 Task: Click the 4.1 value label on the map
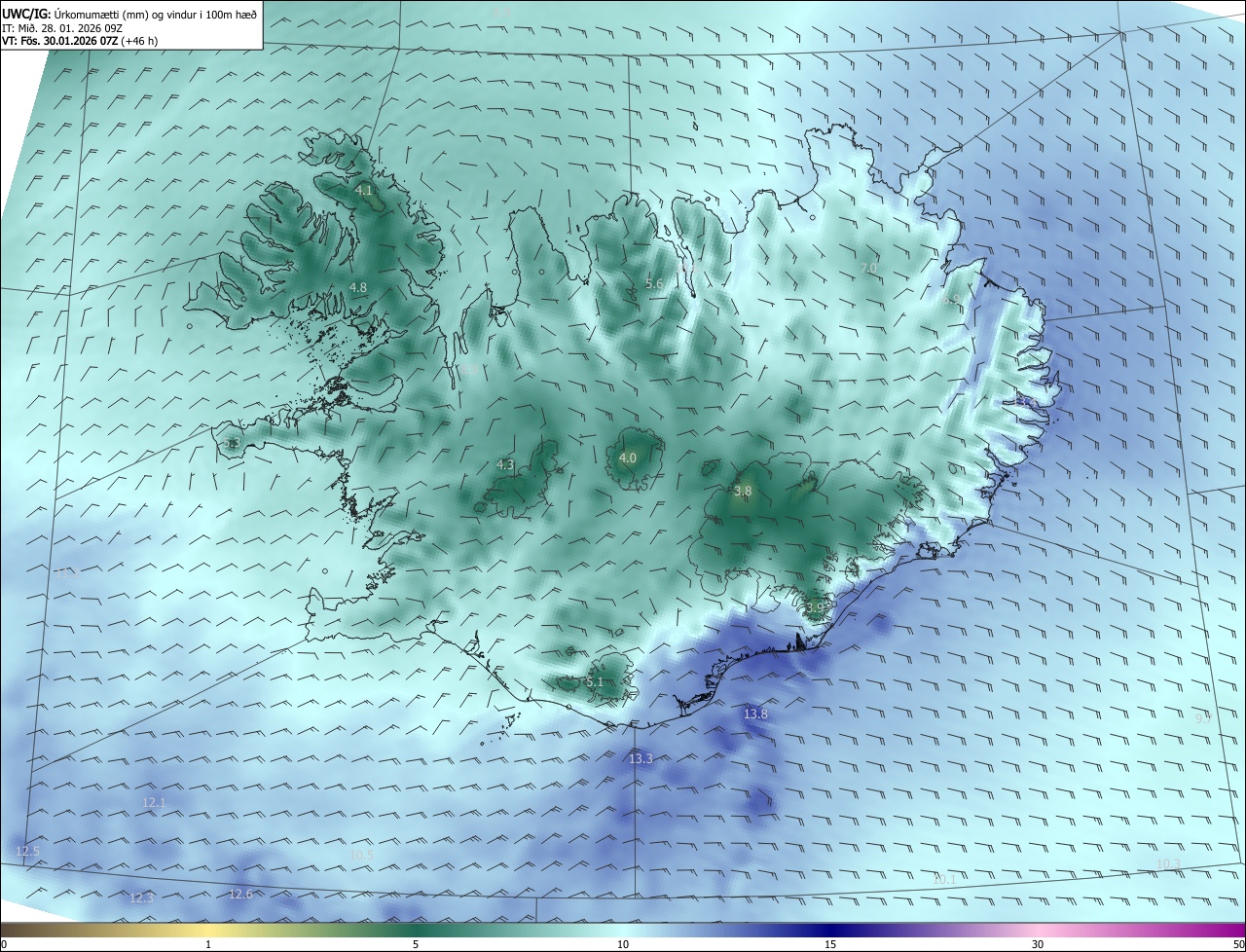(364, 191)
